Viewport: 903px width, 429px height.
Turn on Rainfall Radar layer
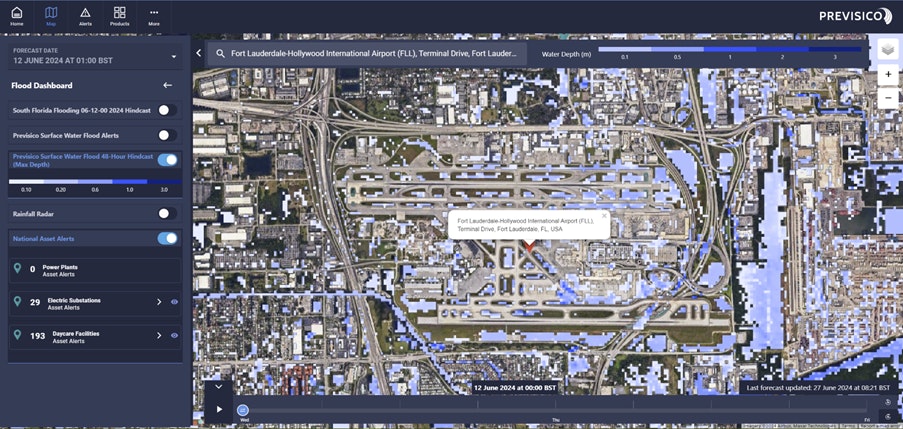click(x=167, y=214)
